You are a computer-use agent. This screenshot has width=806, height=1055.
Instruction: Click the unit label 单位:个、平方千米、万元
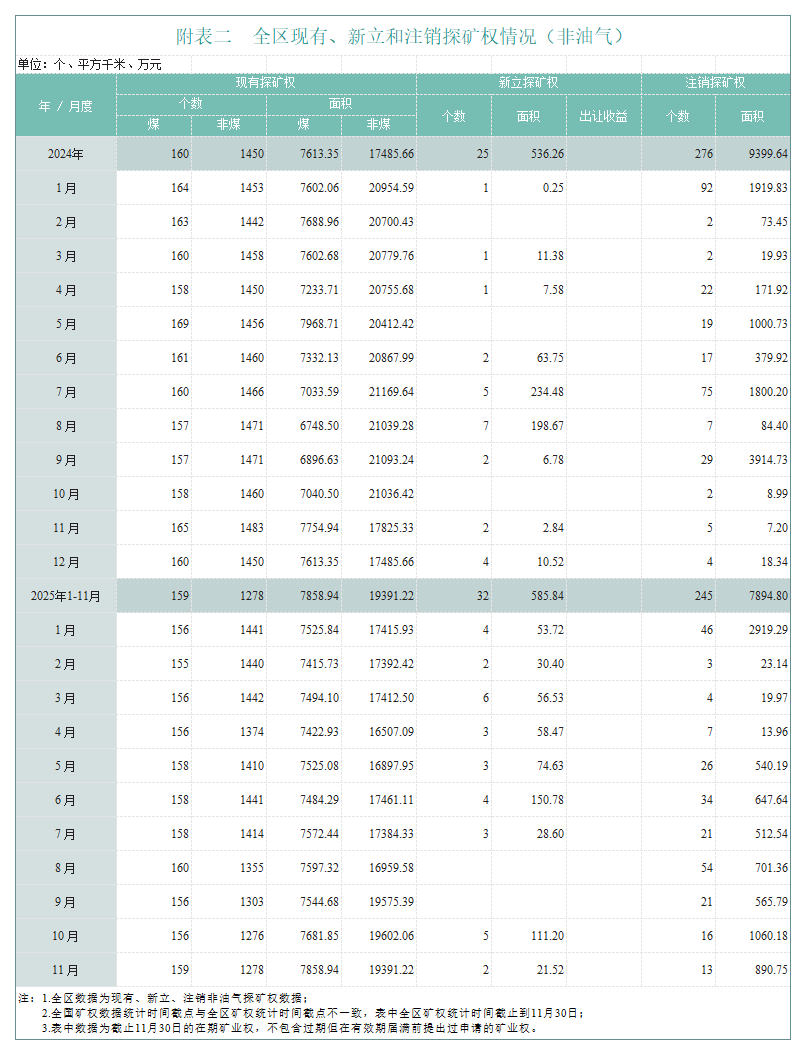click(x=90, y=64)
